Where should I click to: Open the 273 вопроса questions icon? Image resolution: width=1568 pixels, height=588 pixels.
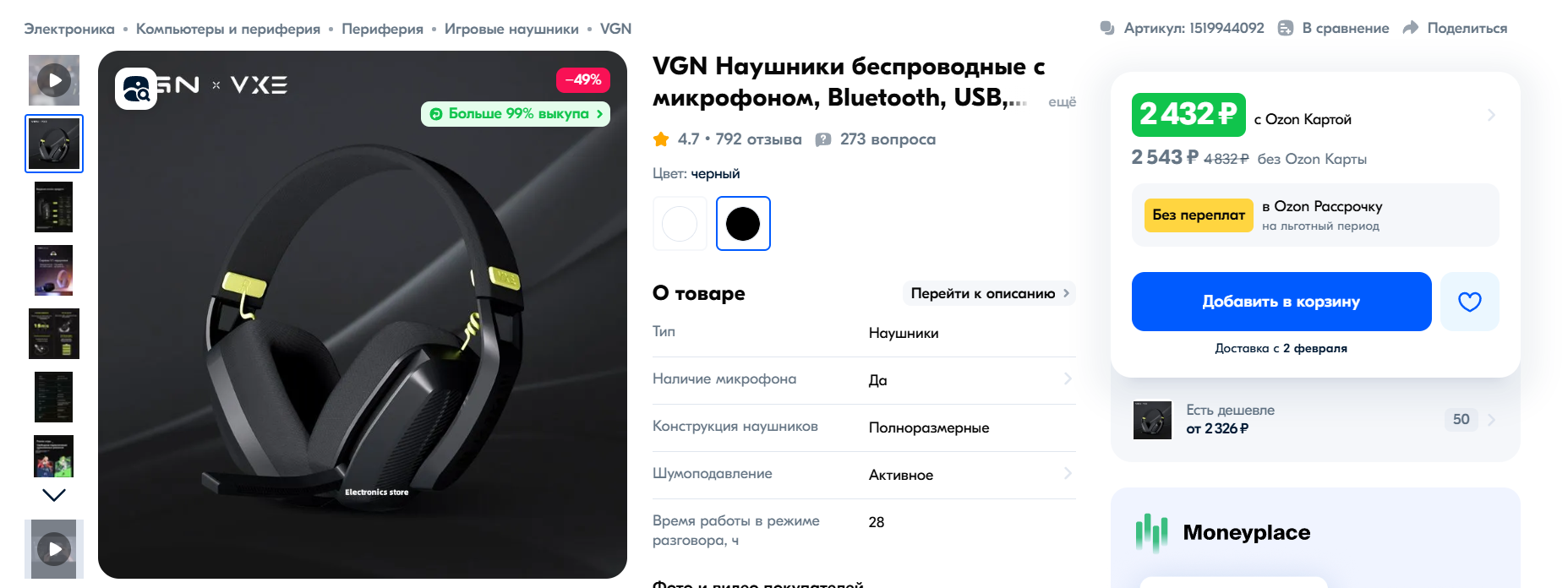(823, 139)
